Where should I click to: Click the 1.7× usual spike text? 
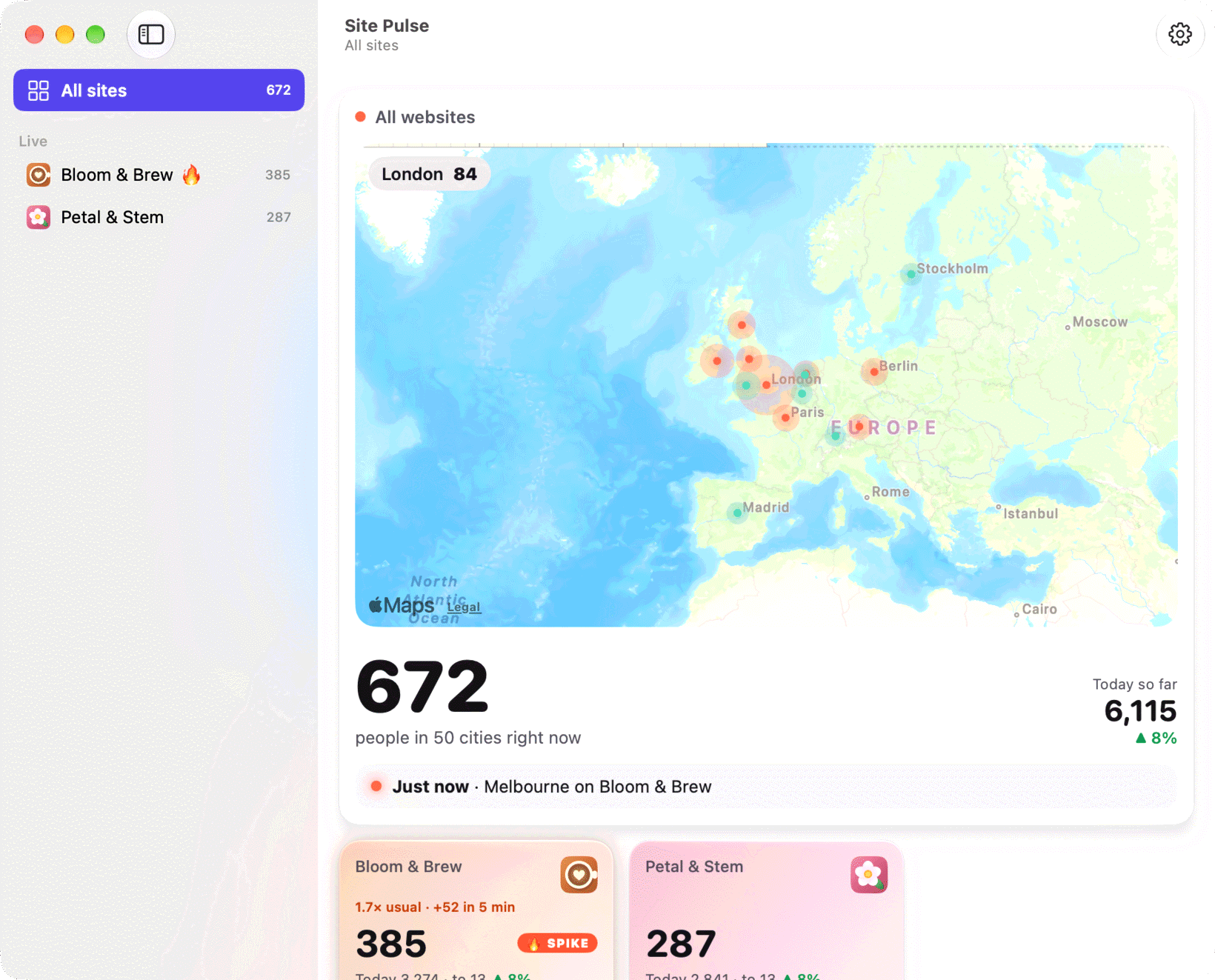pyautogui.click(x=435, y=907)
